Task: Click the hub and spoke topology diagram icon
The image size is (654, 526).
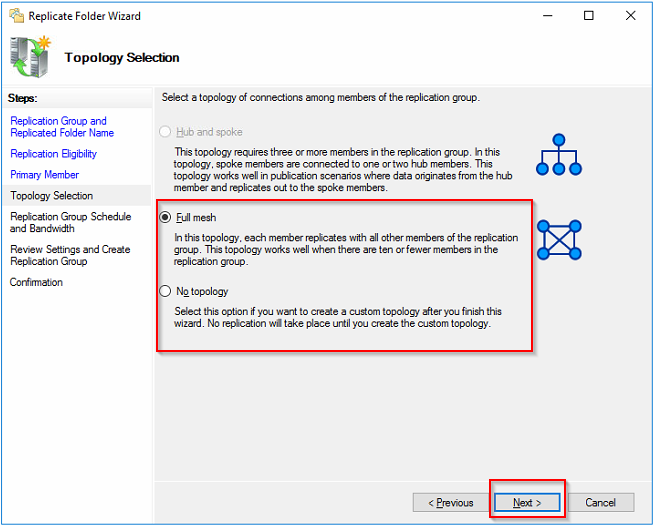Action: (558, 156)
